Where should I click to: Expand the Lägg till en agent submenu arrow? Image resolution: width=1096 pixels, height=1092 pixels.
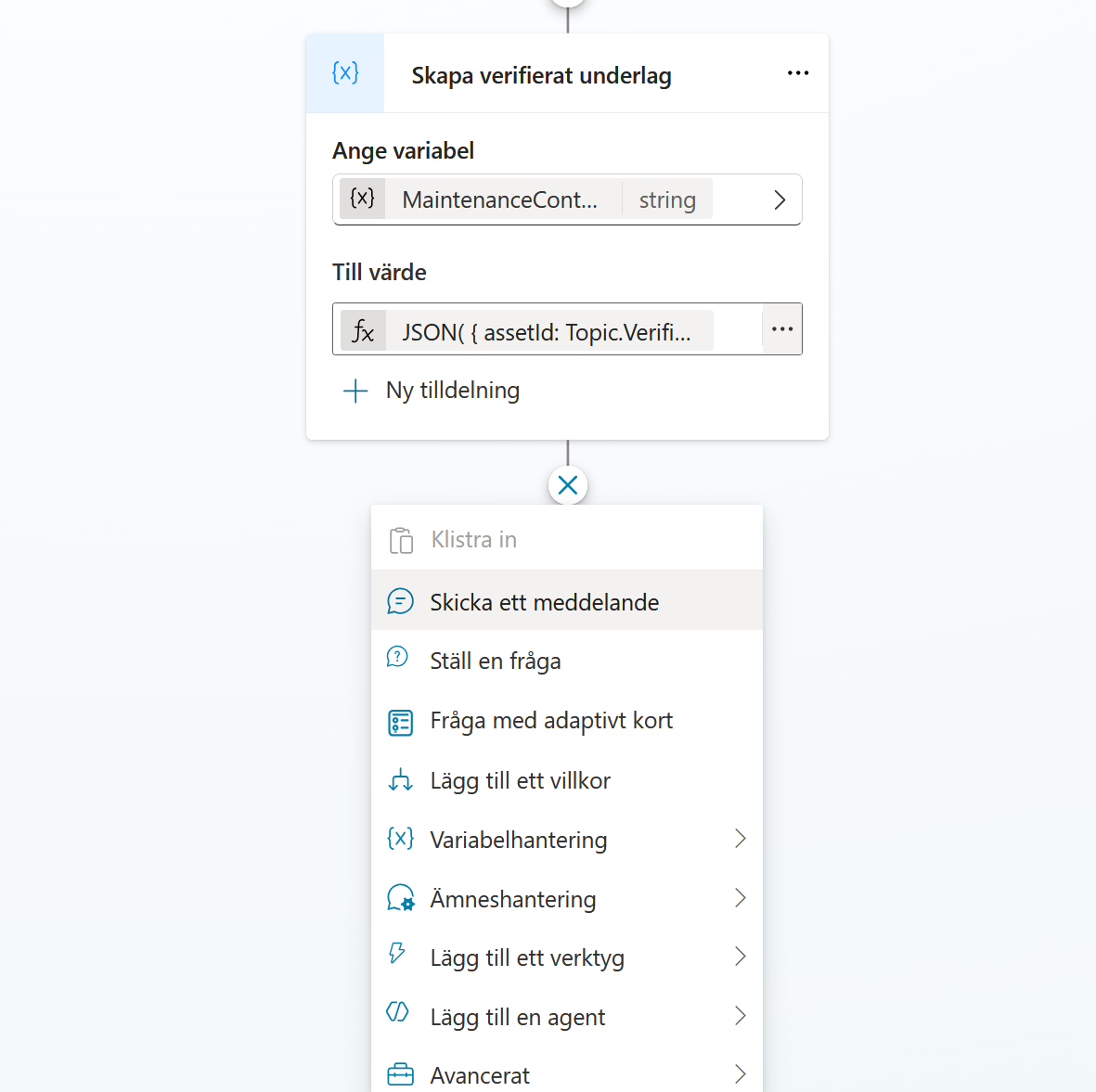741,1016
